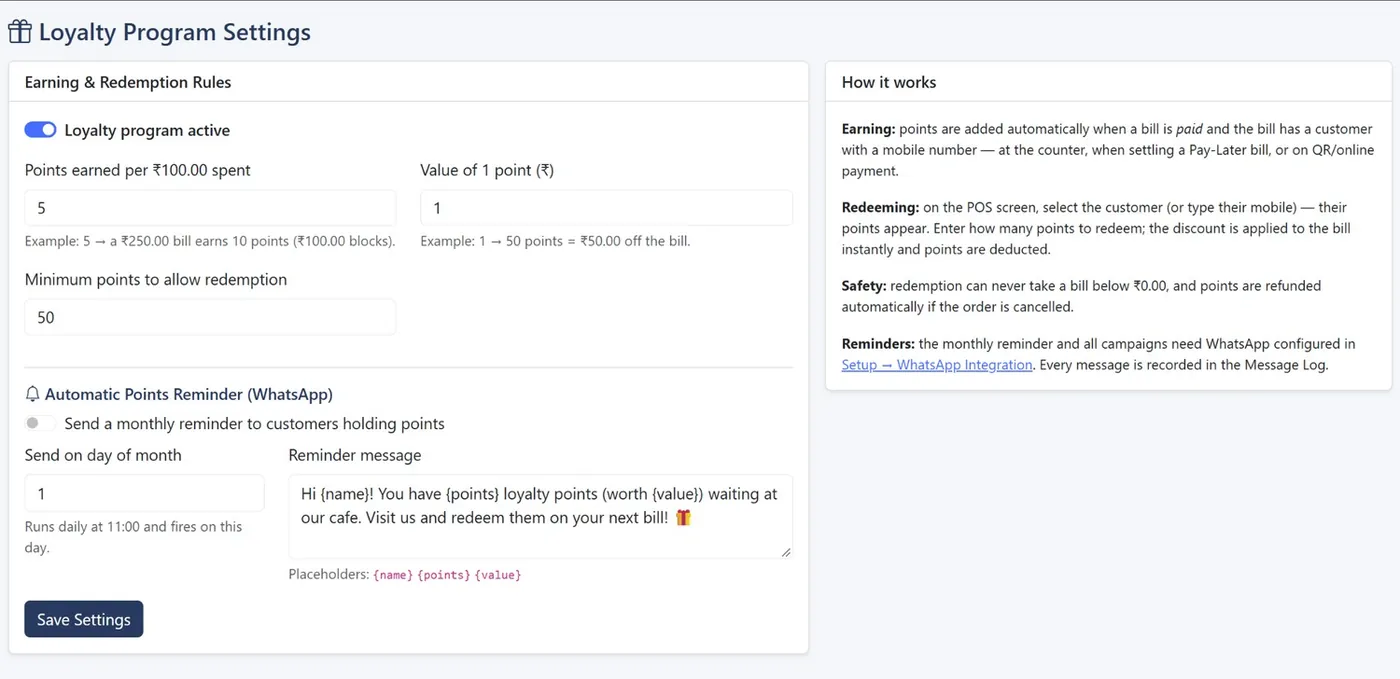The height and width of the screenshot is (679, 1400).
Task: Click the 'Minimum points to allow redemption' label
Action: point(156,279)
